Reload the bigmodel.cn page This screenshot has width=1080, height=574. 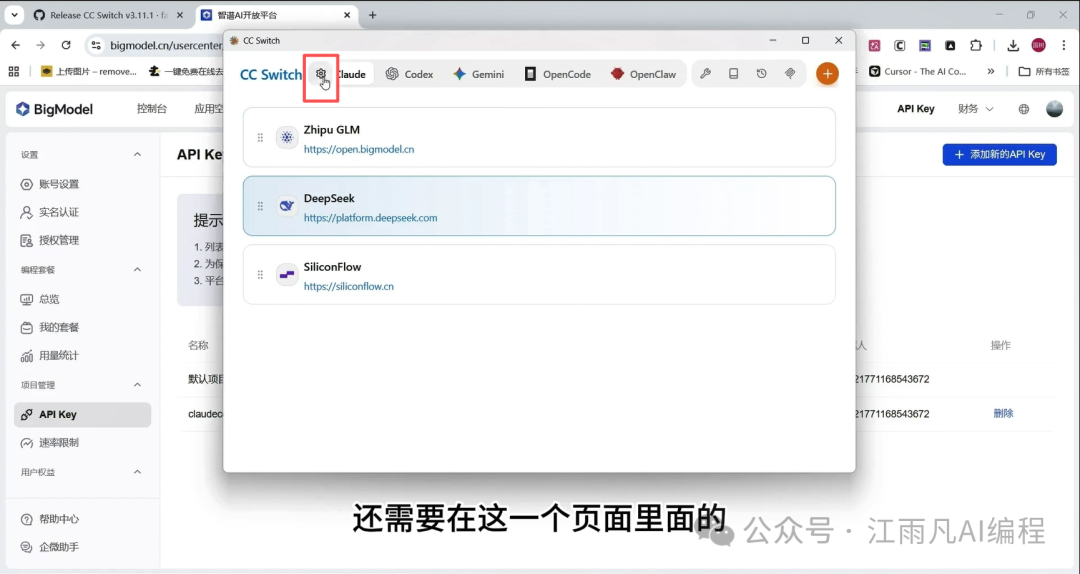66,45
